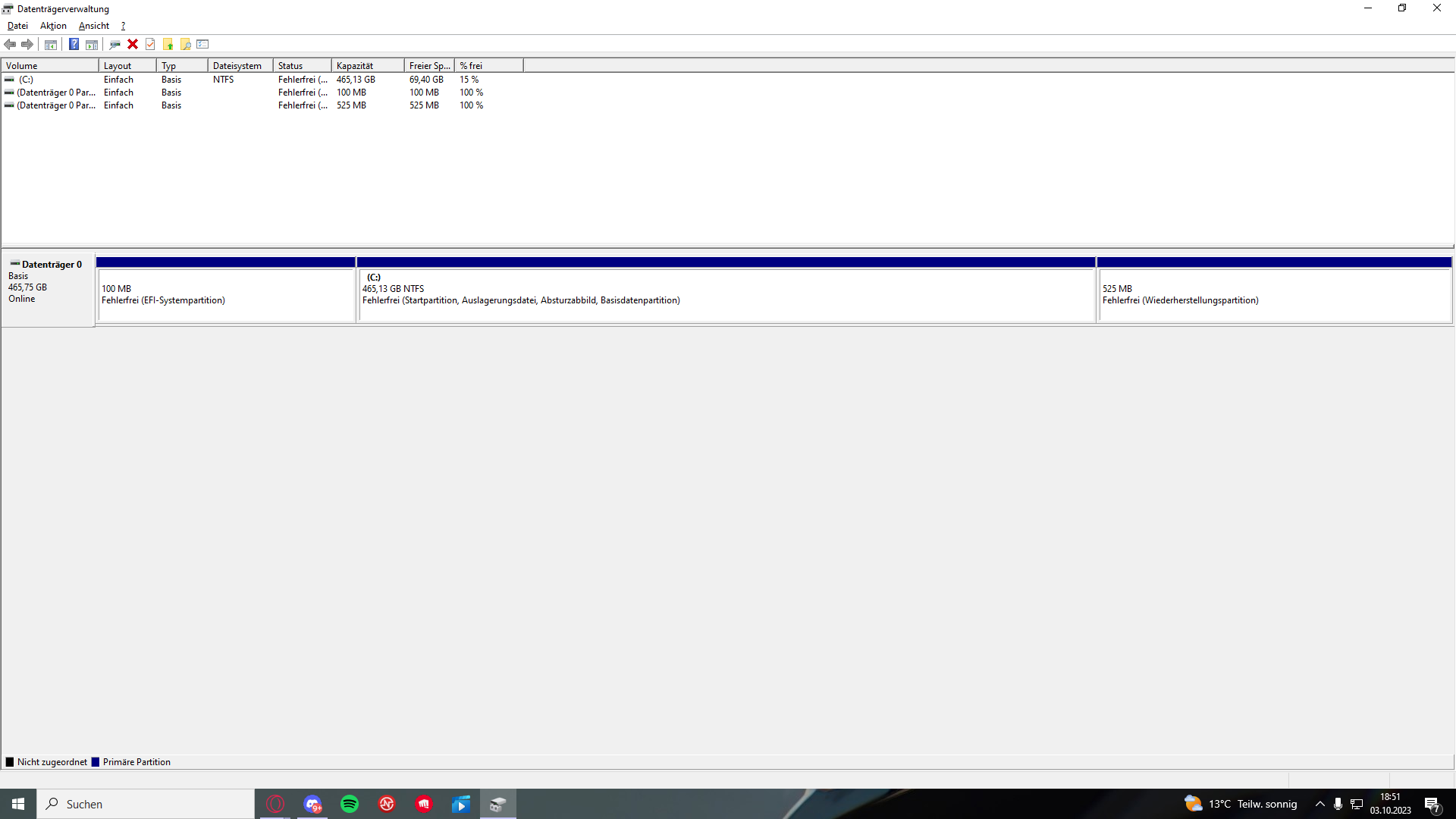Screen dimensions: 1456x819
Task: Click the folder with magnifier search icon
Action: point(185,44)
